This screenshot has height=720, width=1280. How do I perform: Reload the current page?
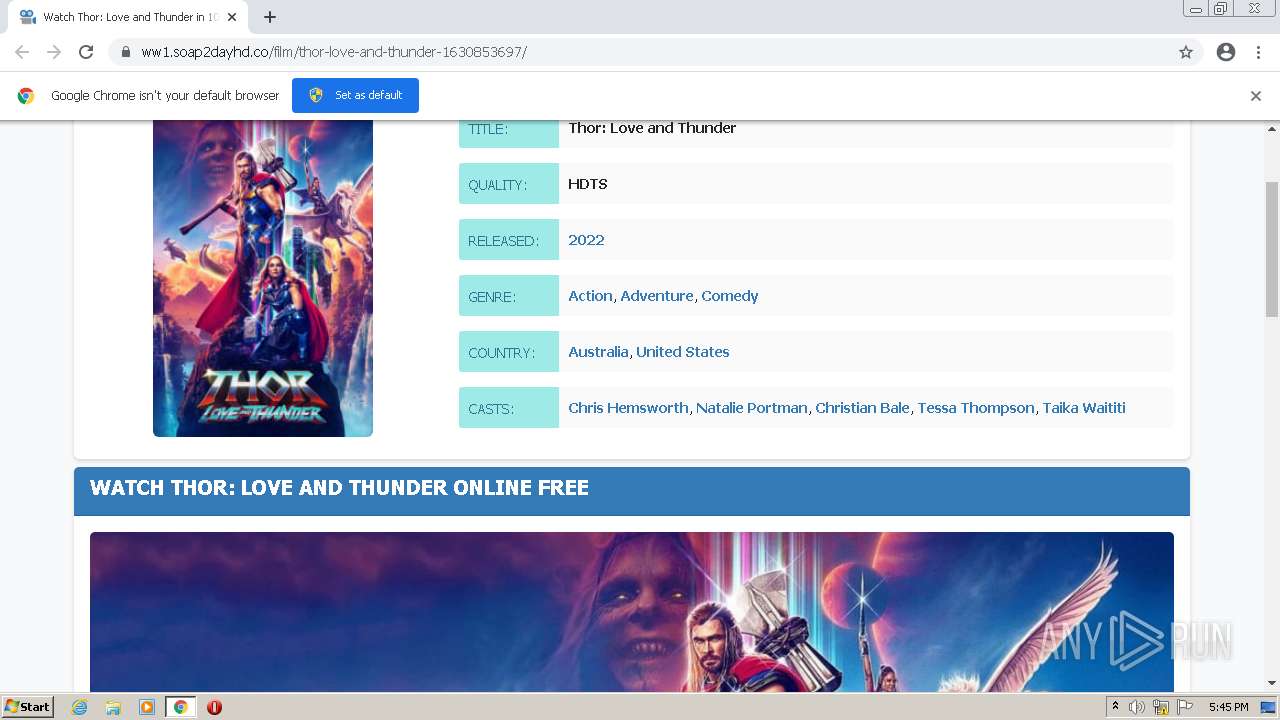point(86,52)
